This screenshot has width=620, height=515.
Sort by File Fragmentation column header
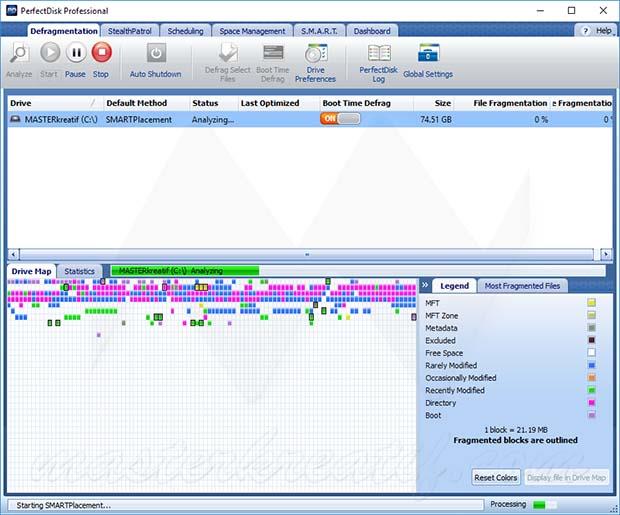coord(502,103)
